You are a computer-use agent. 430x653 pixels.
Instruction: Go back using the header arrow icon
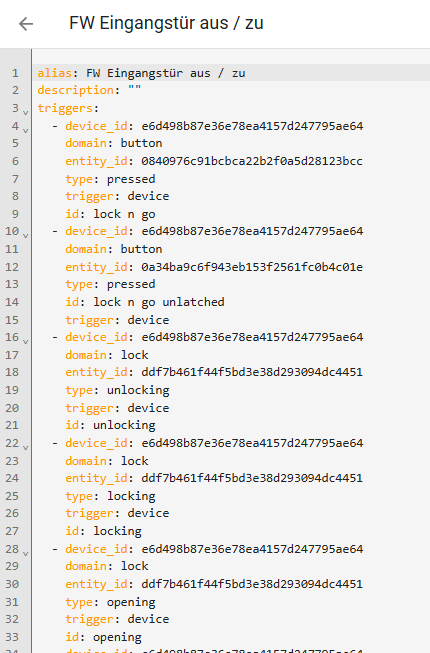26,24
